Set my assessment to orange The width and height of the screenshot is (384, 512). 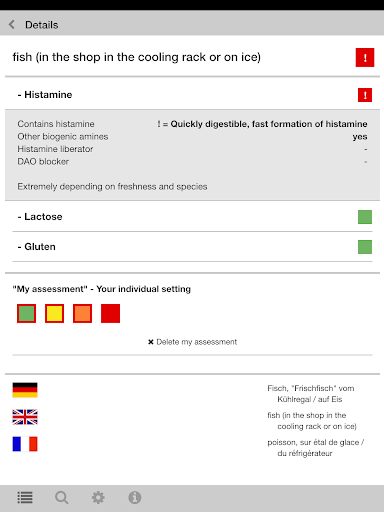click(82, 313)
